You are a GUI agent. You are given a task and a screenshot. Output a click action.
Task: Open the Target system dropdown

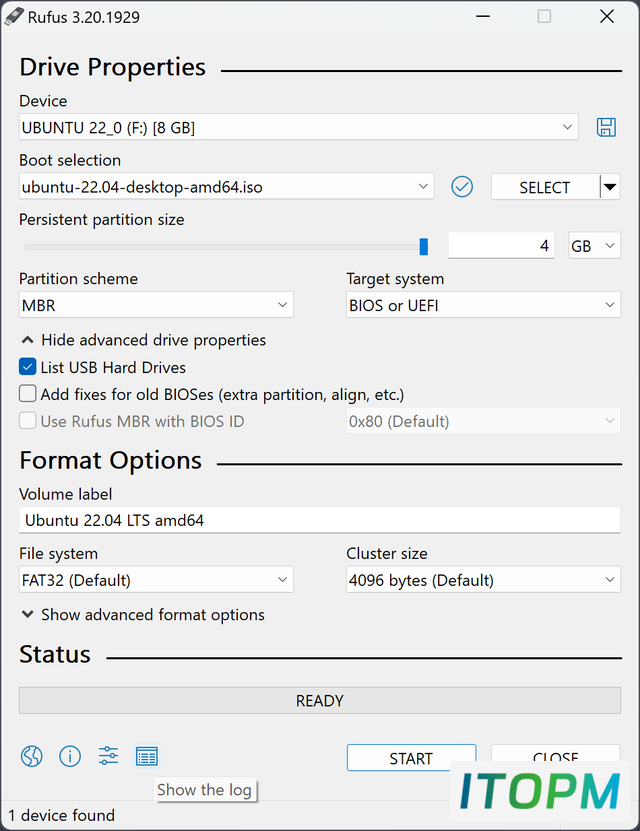(x=483, y=305)
